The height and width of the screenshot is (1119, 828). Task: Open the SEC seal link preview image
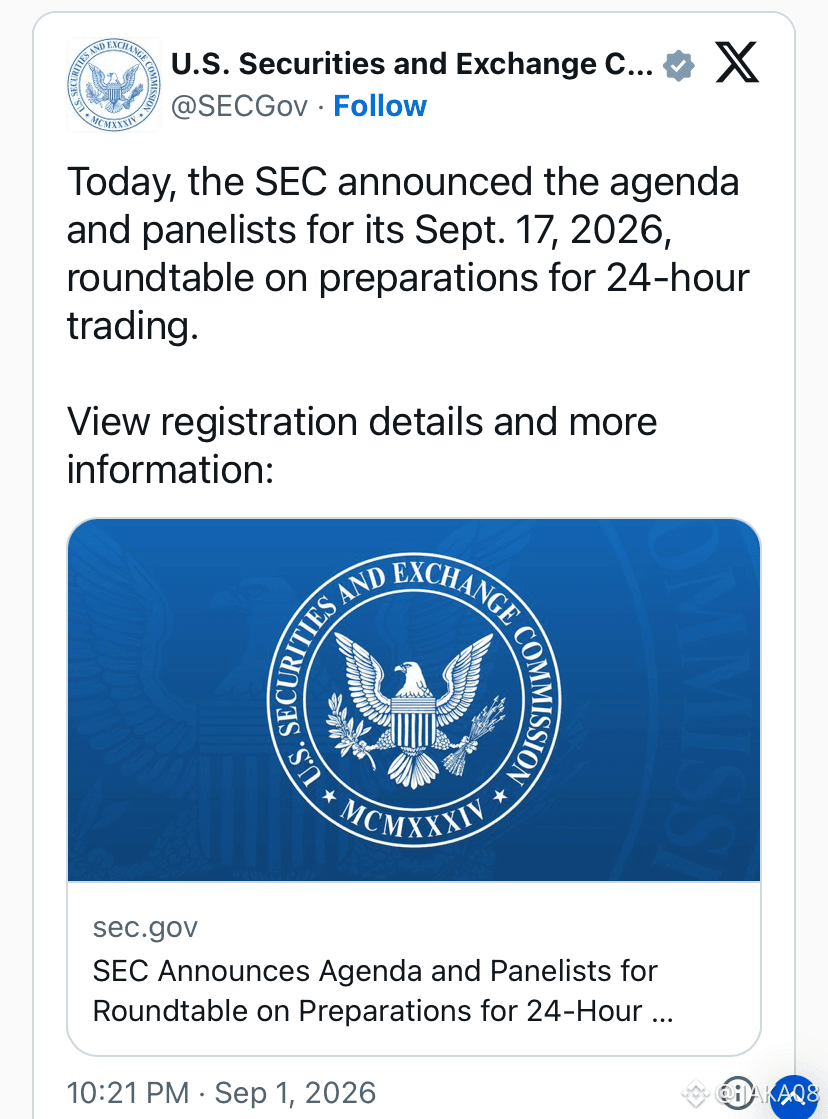[x=414, y=700]
